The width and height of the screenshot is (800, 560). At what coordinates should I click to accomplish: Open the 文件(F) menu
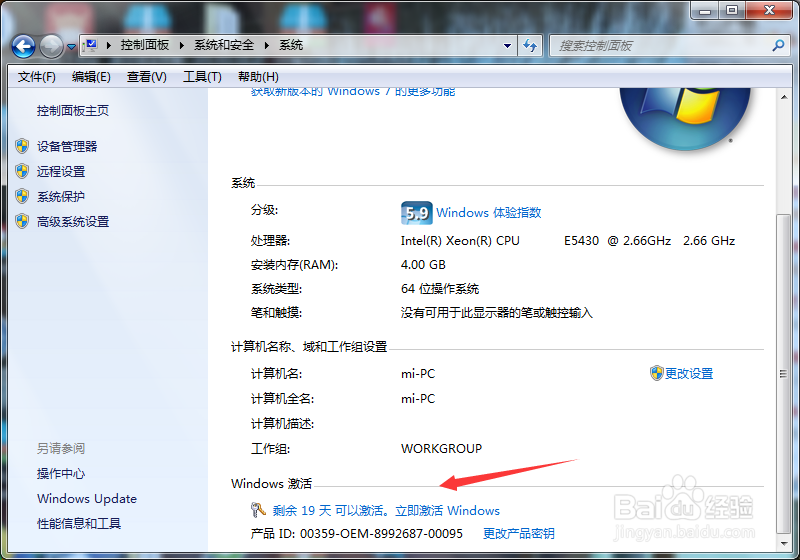tap(36, 77)
